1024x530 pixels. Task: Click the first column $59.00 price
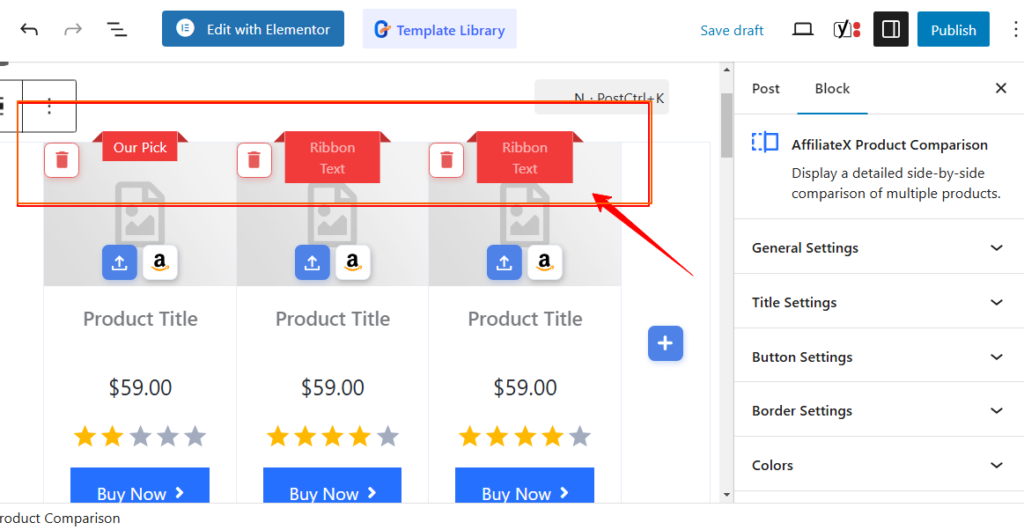[140, 388]
